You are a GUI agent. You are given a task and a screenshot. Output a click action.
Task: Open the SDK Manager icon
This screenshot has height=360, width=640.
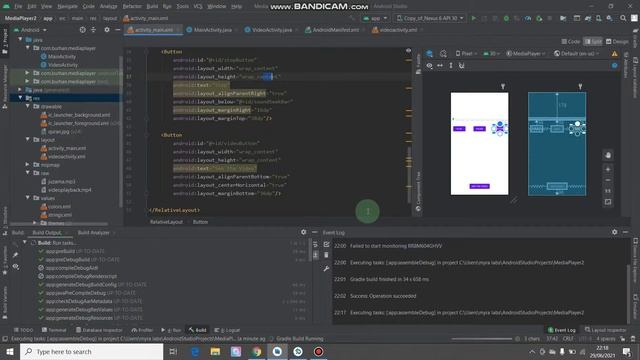(x=609, y=18)
